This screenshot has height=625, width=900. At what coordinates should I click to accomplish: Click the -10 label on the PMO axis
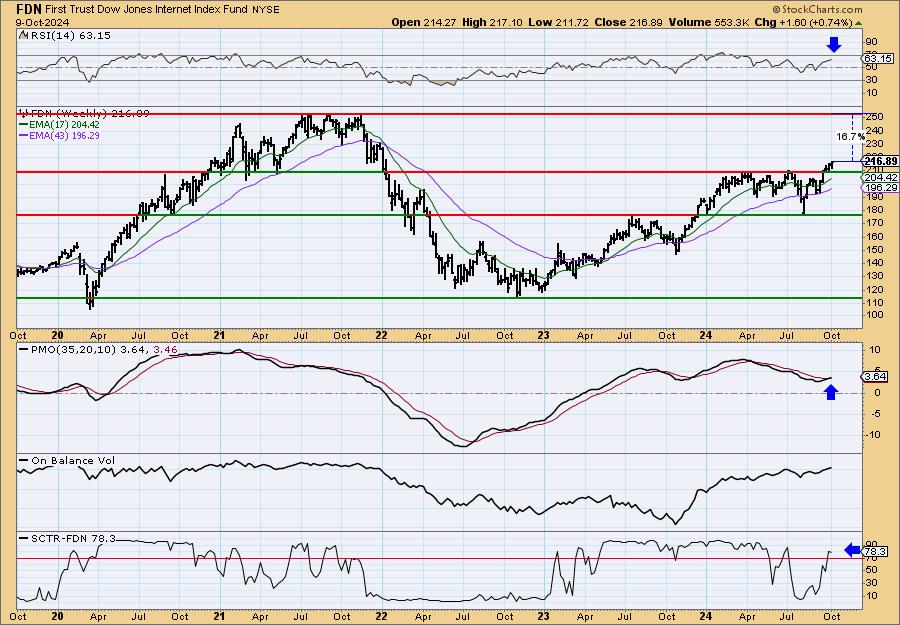873,434
